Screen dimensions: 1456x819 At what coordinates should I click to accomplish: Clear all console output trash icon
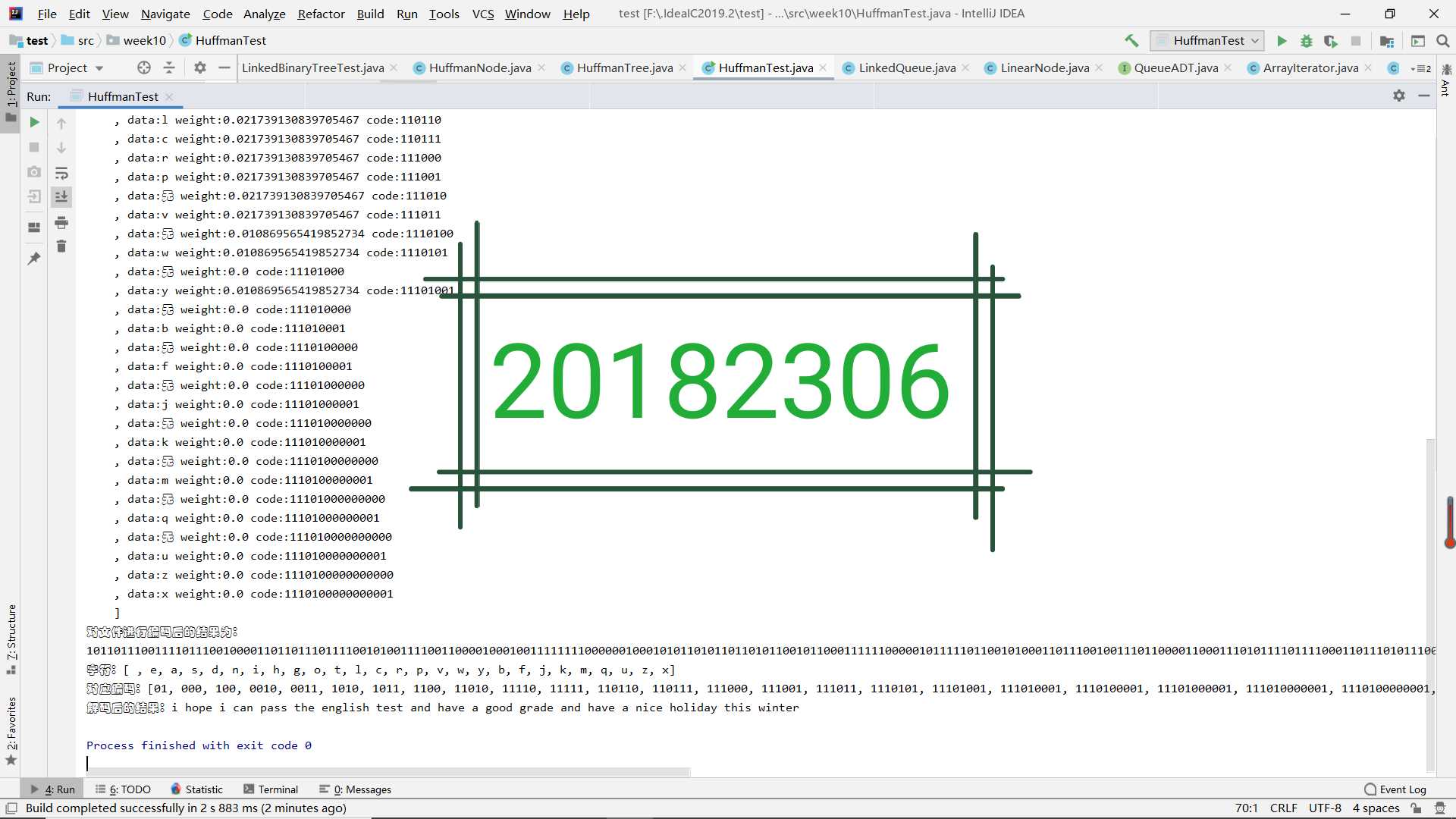pos(61,246)
